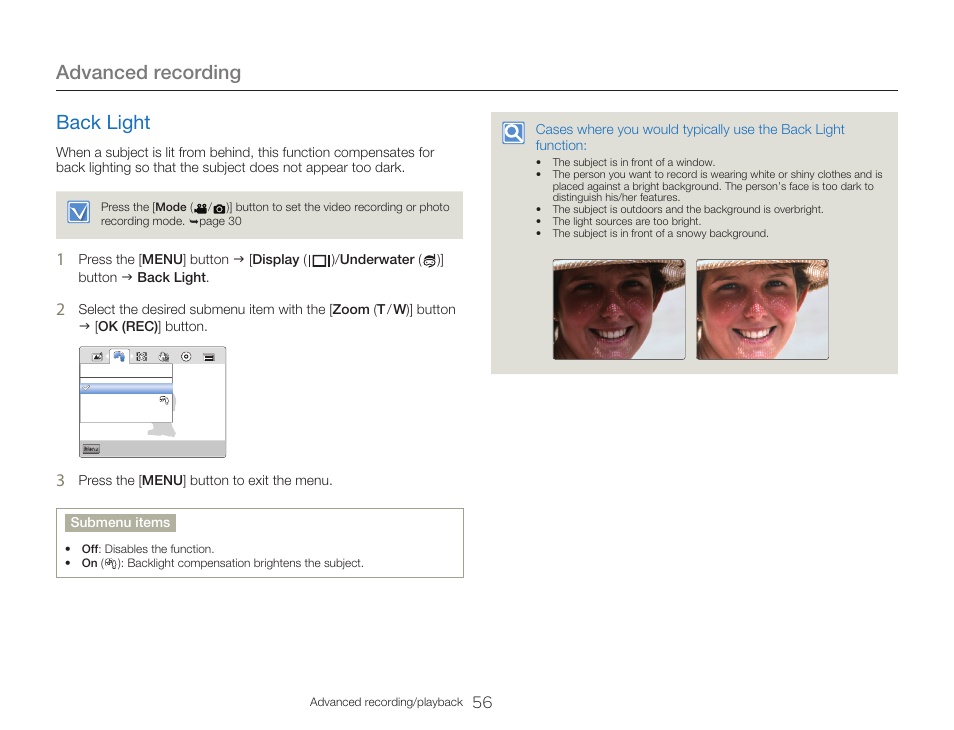Click the backlight symbol next to On submenu item
This screenshot has width=954, height=730.
coord(107,563)
